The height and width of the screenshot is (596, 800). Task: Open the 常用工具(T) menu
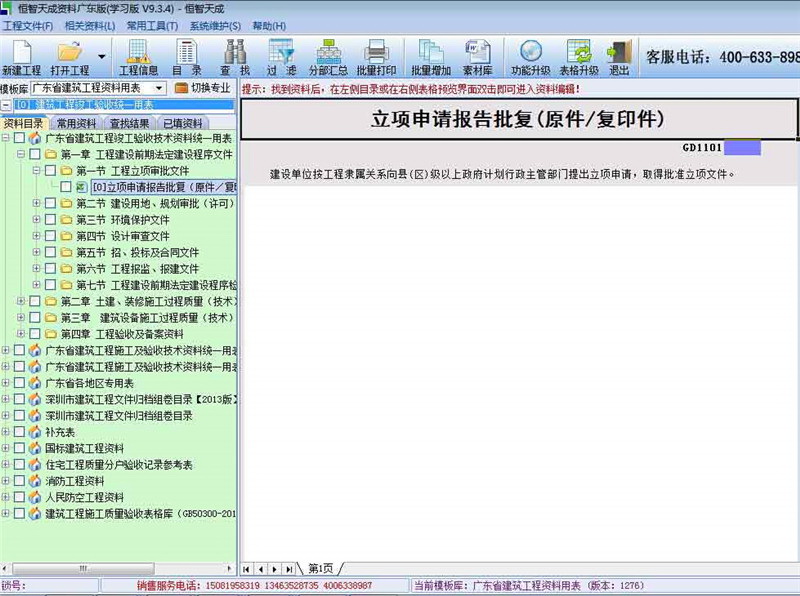coord(152,26)
